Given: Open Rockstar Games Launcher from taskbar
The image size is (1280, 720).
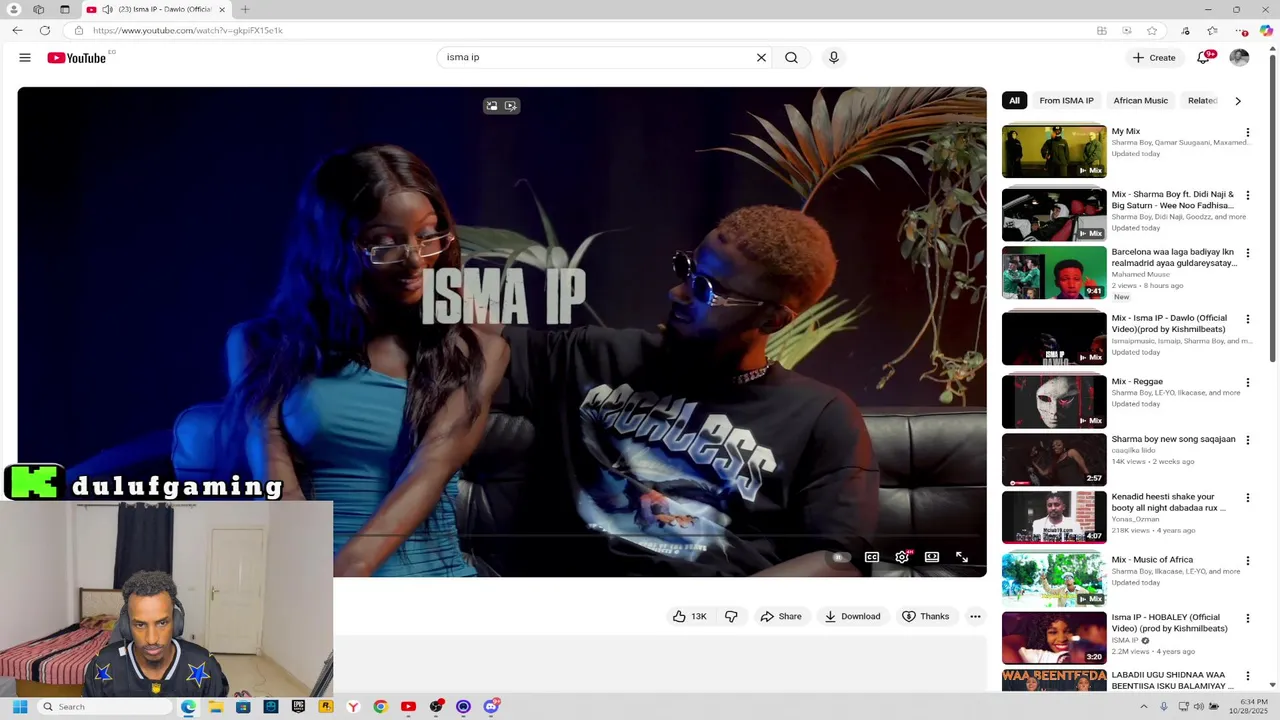Looking at the screenshot, I should pos(325,707).
